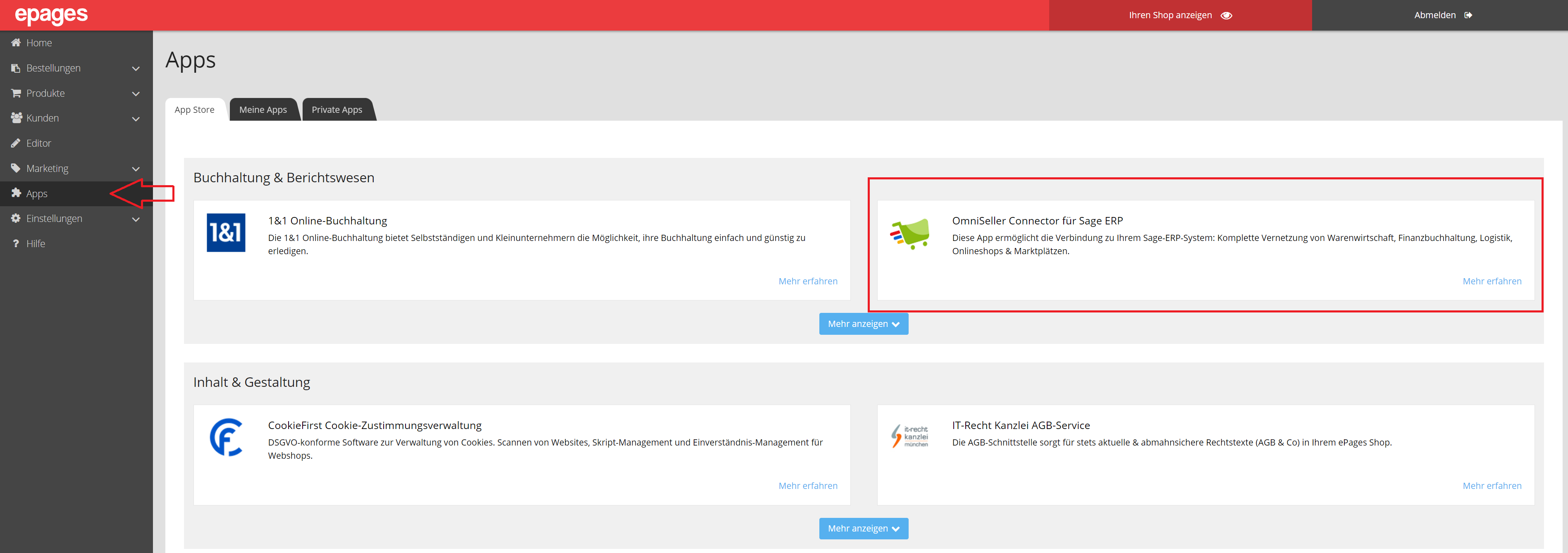
Task: Click the 1&1 Online-Buchhaltung app logo
Action: (226, 232)
